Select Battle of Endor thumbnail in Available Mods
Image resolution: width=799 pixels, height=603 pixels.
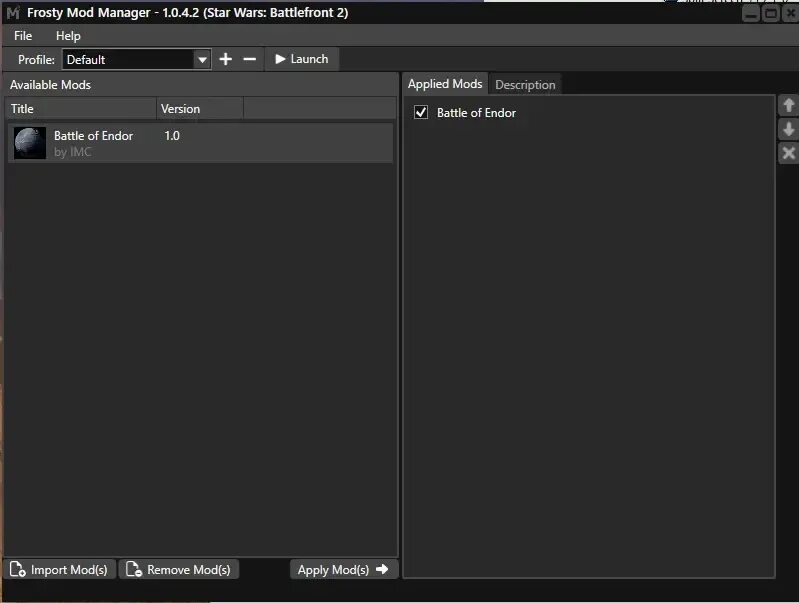pos(30,143)
